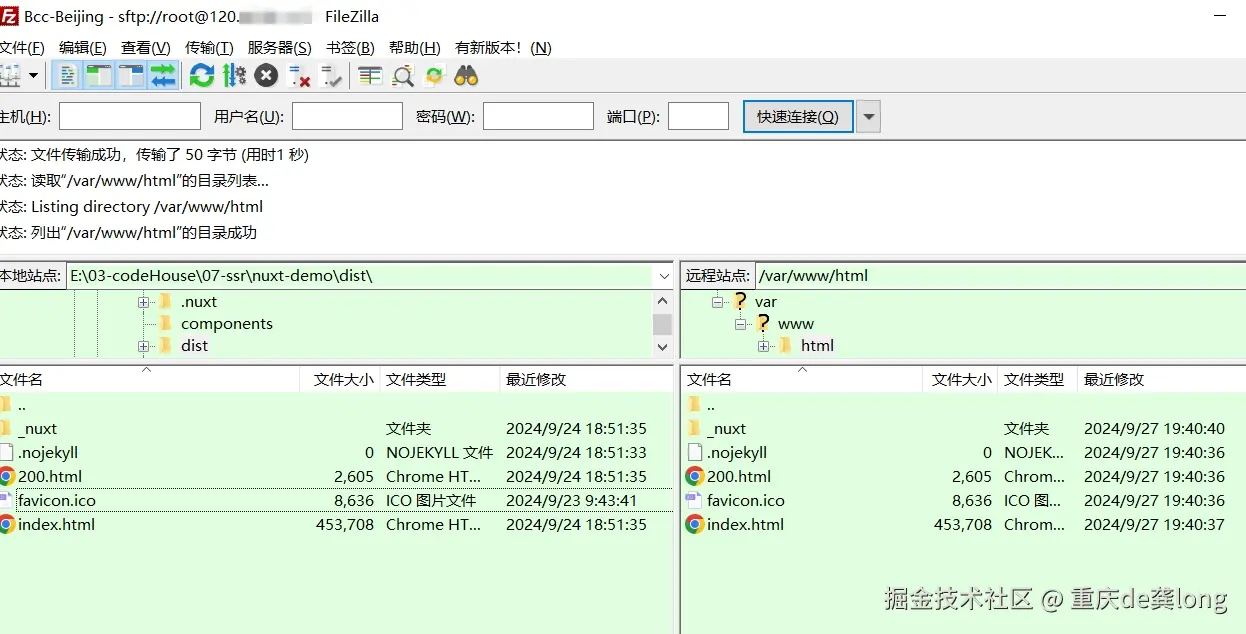
Task: Toggle the remote directory tree view
Action: [131, 75]
